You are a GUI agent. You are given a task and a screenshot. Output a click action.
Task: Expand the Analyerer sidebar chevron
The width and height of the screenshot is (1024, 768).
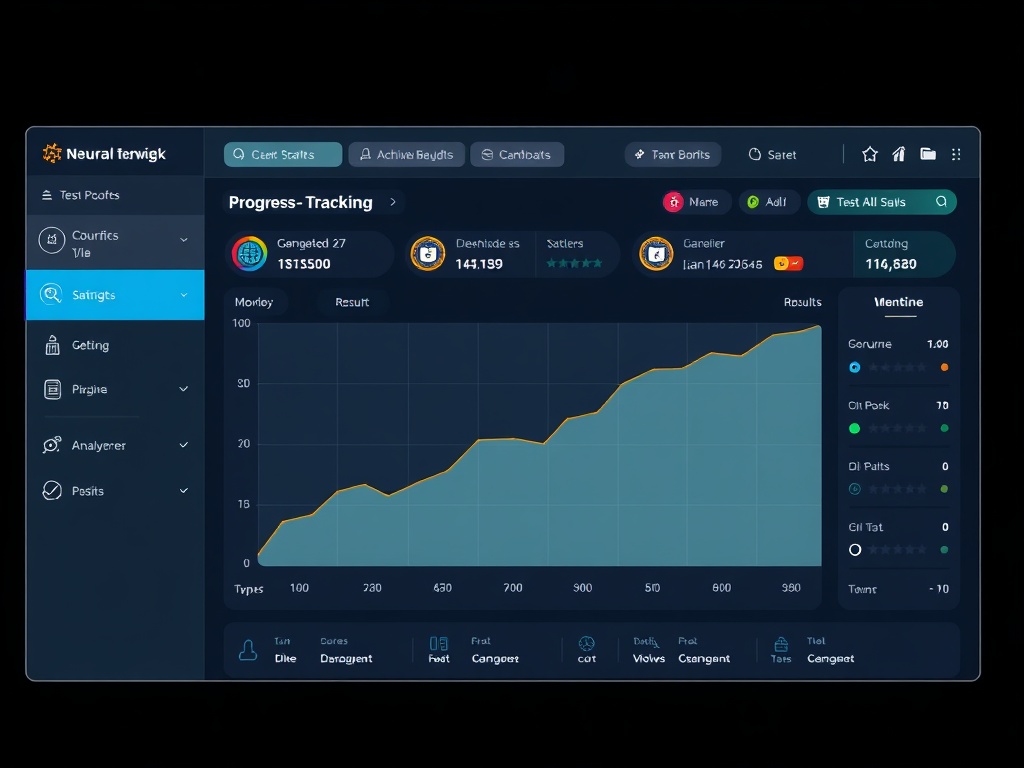click(183, 445)
